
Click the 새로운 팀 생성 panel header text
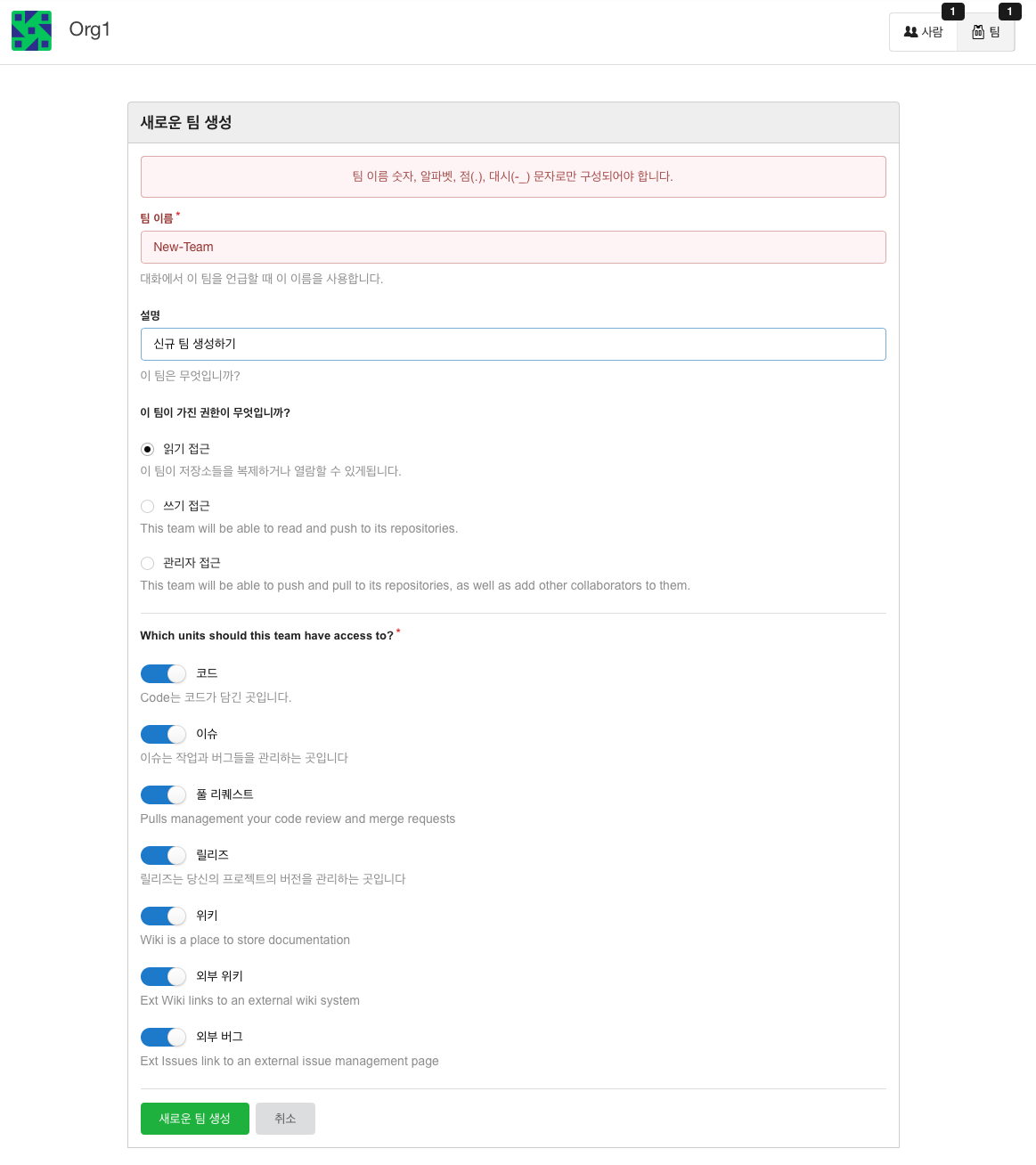click(x=186, y=122)
